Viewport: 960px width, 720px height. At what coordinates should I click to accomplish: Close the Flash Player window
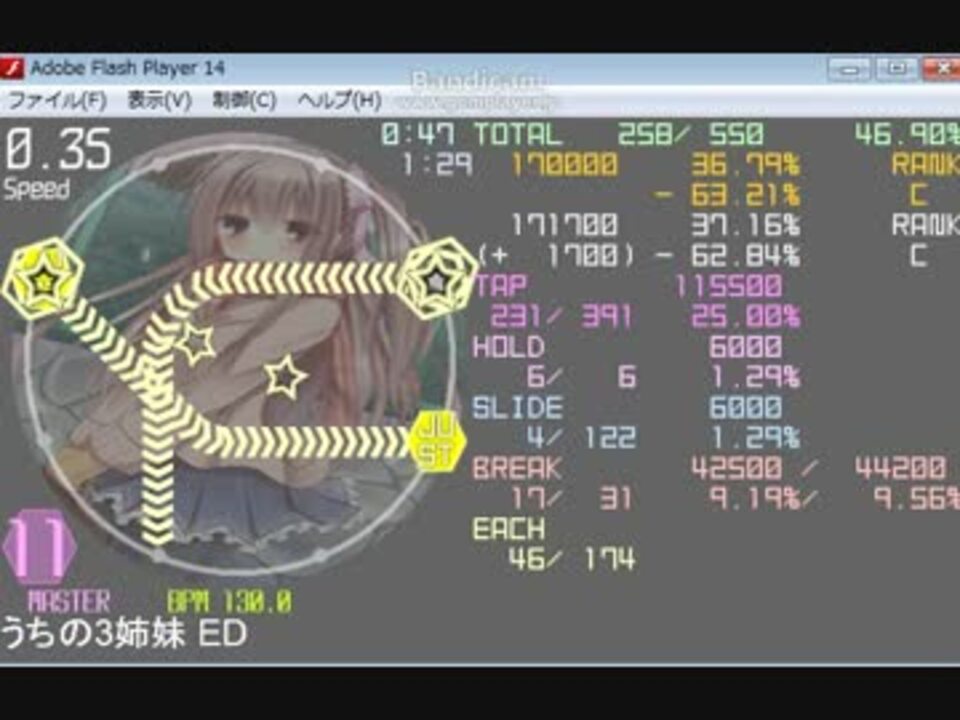(x=942, y=69)
